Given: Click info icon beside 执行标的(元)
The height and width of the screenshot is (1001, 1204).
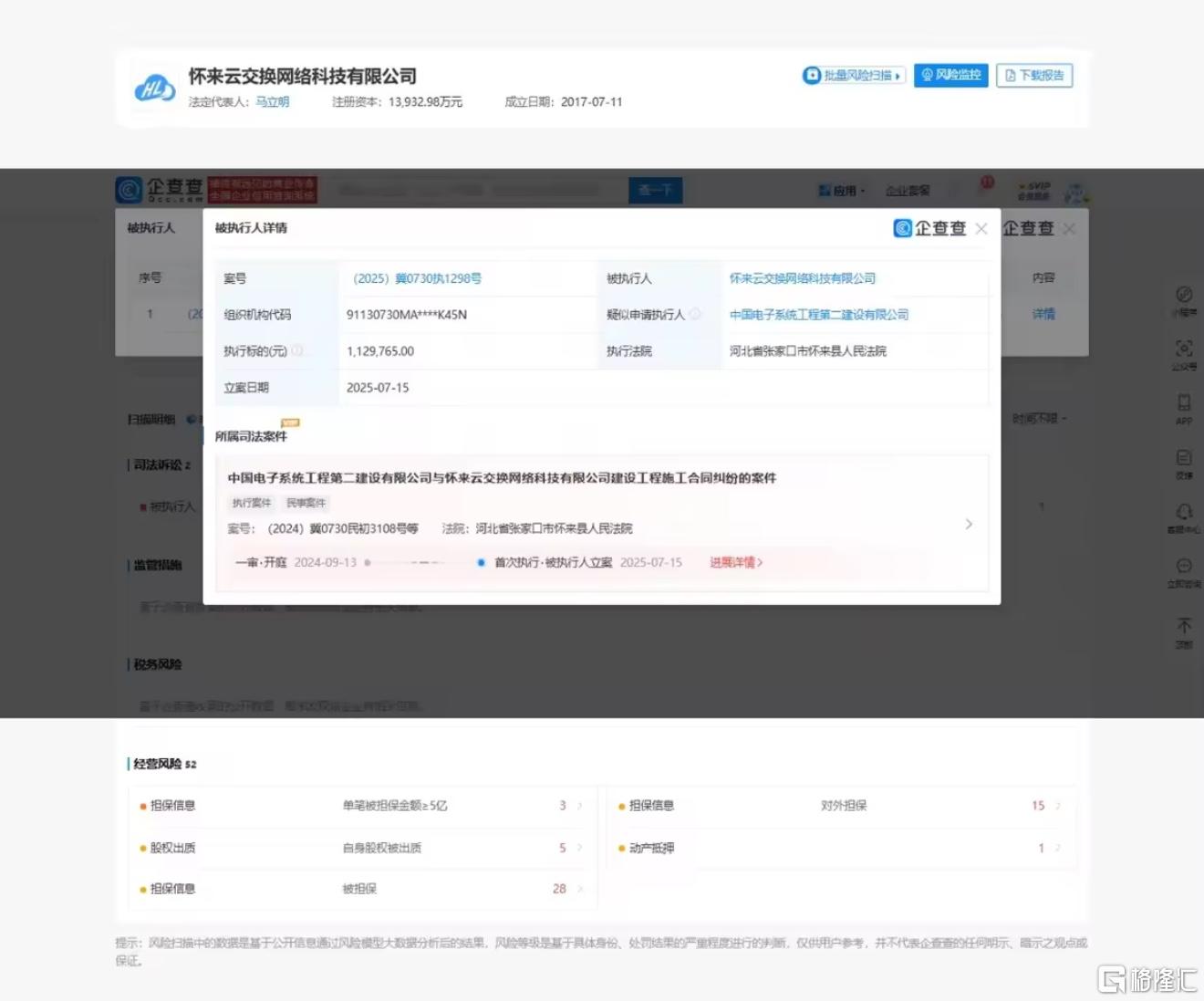Looking at the screenshot, I should 296,350.
